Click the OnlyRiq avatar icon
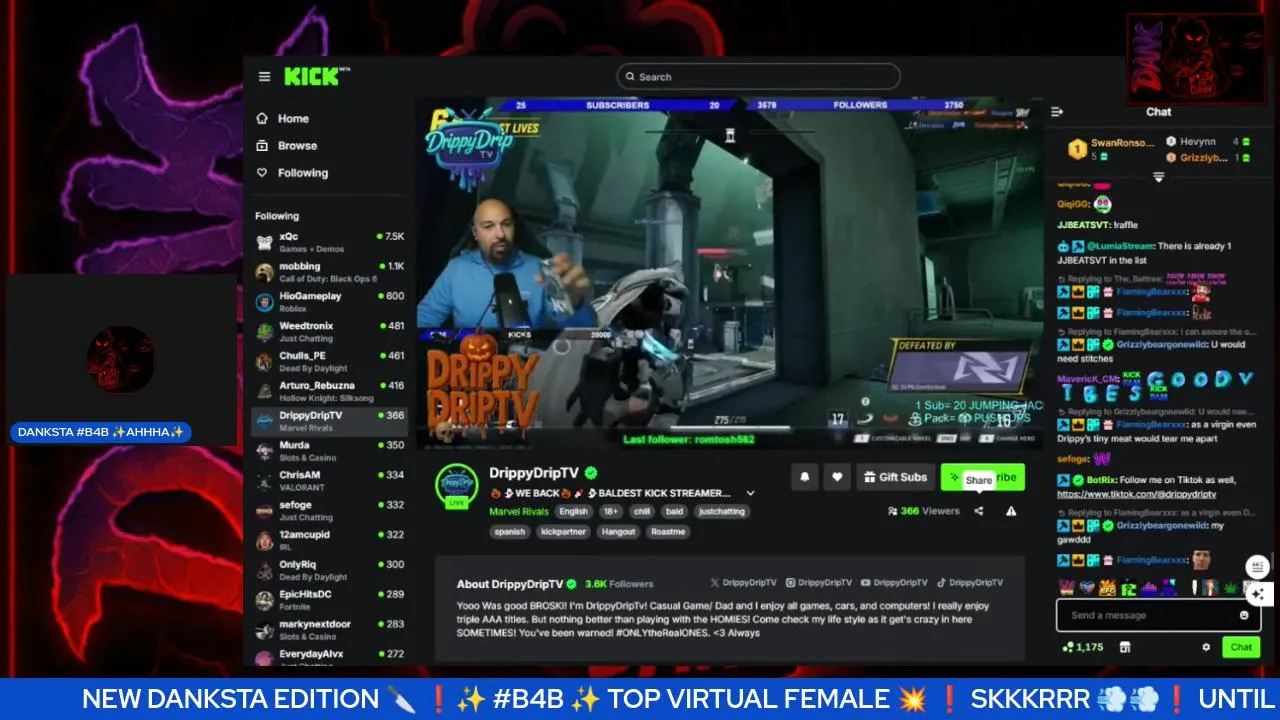1280x720 pixels. 264,571
